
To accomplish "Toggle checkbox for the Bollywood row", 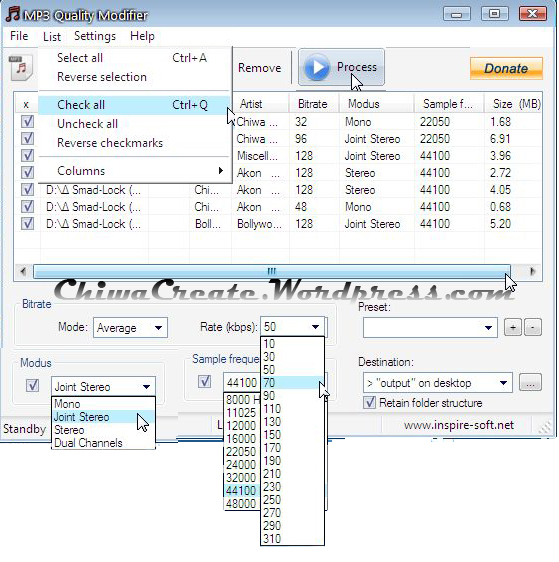I will (x=27, y=223).
